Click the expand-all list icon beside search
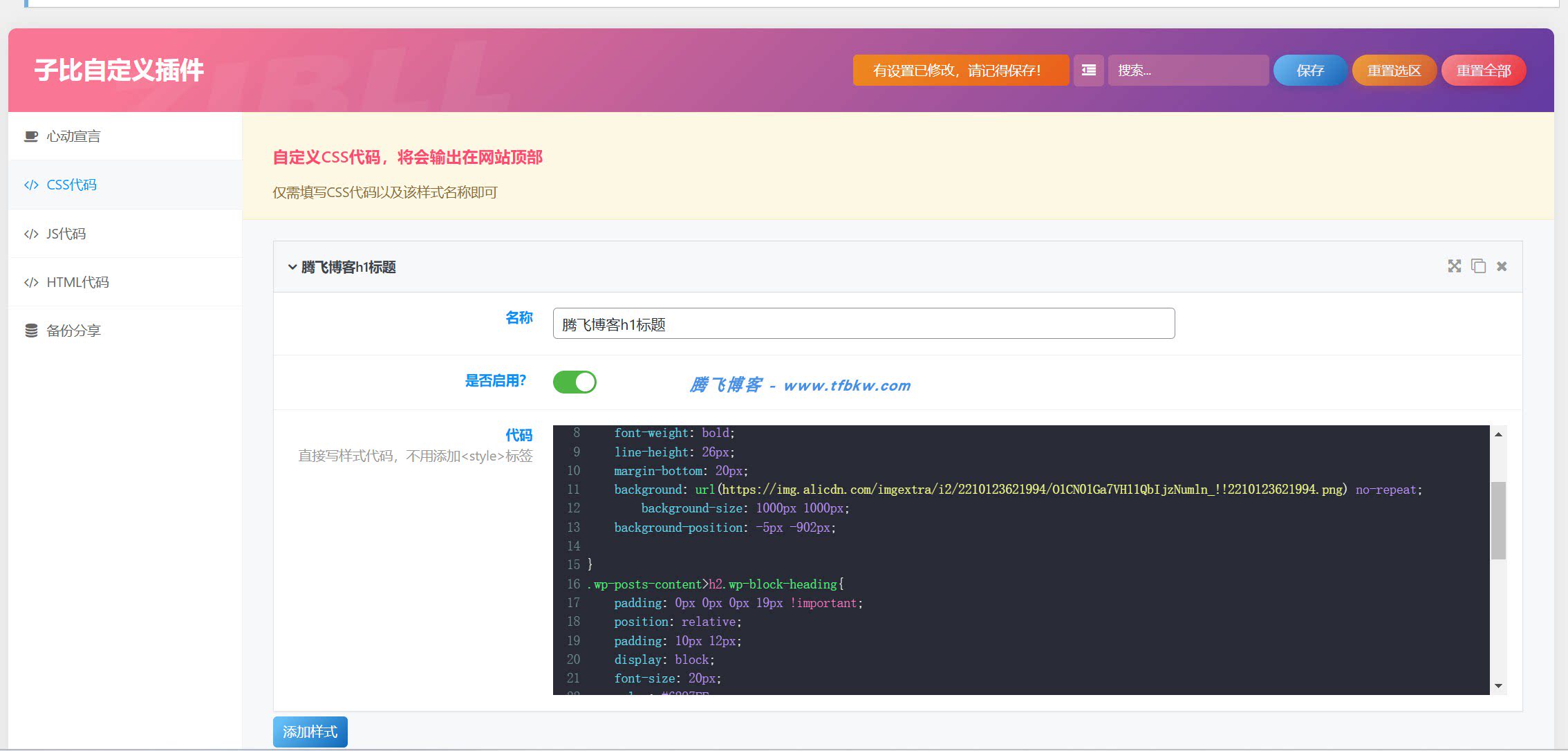The width and height of the screenshot is (1568, 751). point(1088,71)
